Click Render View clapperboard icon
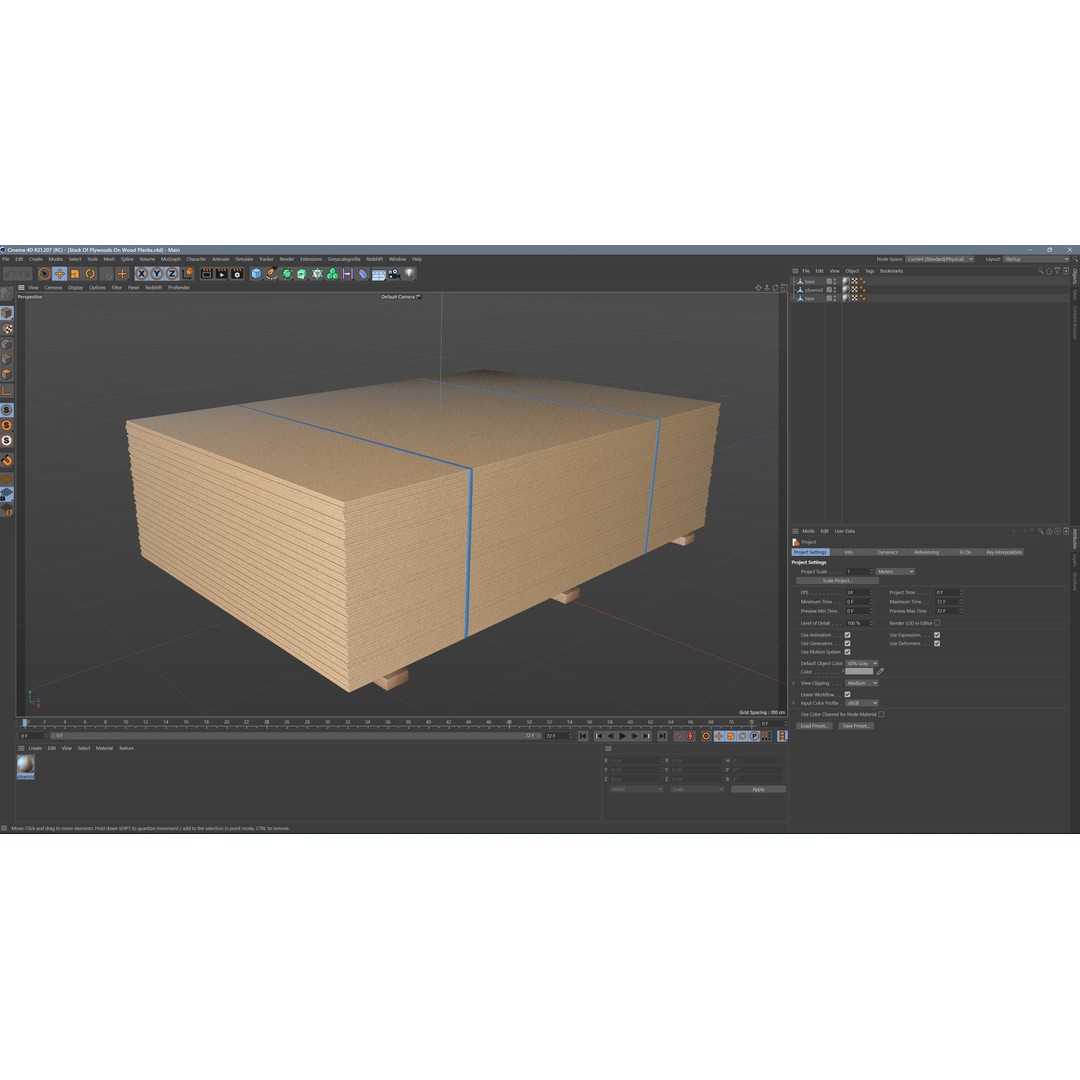Viewport: 1080px width, 1080px height. (206, 273)
